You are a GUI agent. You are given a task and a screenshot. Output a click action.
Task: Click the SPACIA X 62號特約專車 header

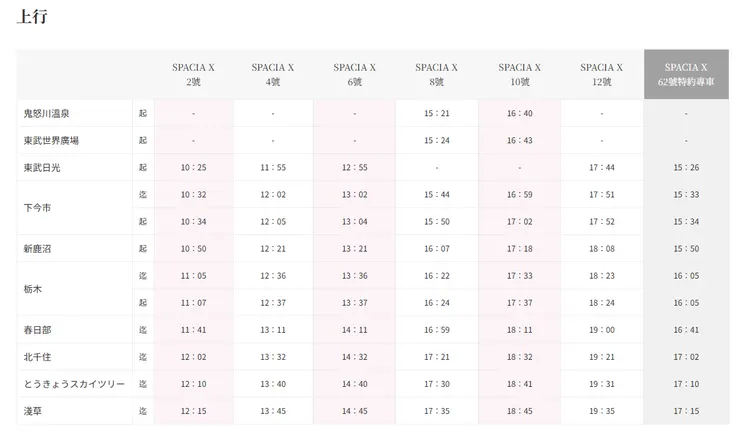(x=686, y=74)
